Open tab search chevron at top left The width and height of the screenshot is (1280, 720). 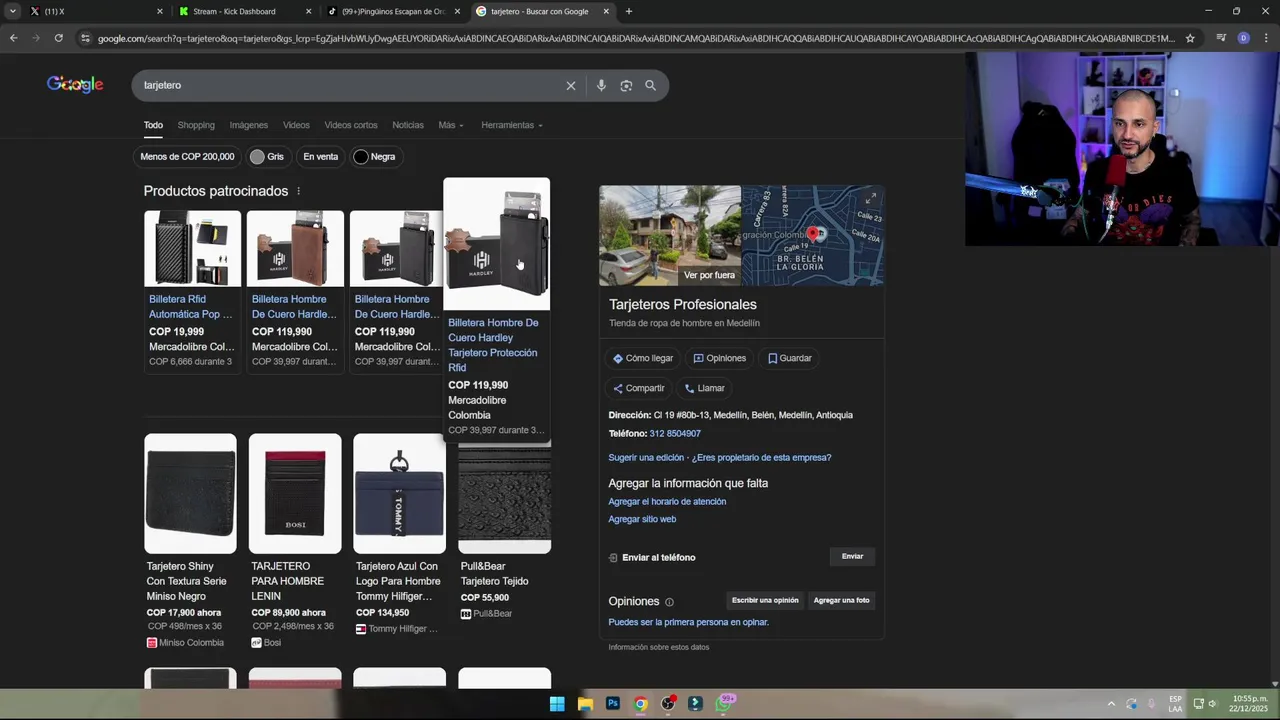click(12, 11)
